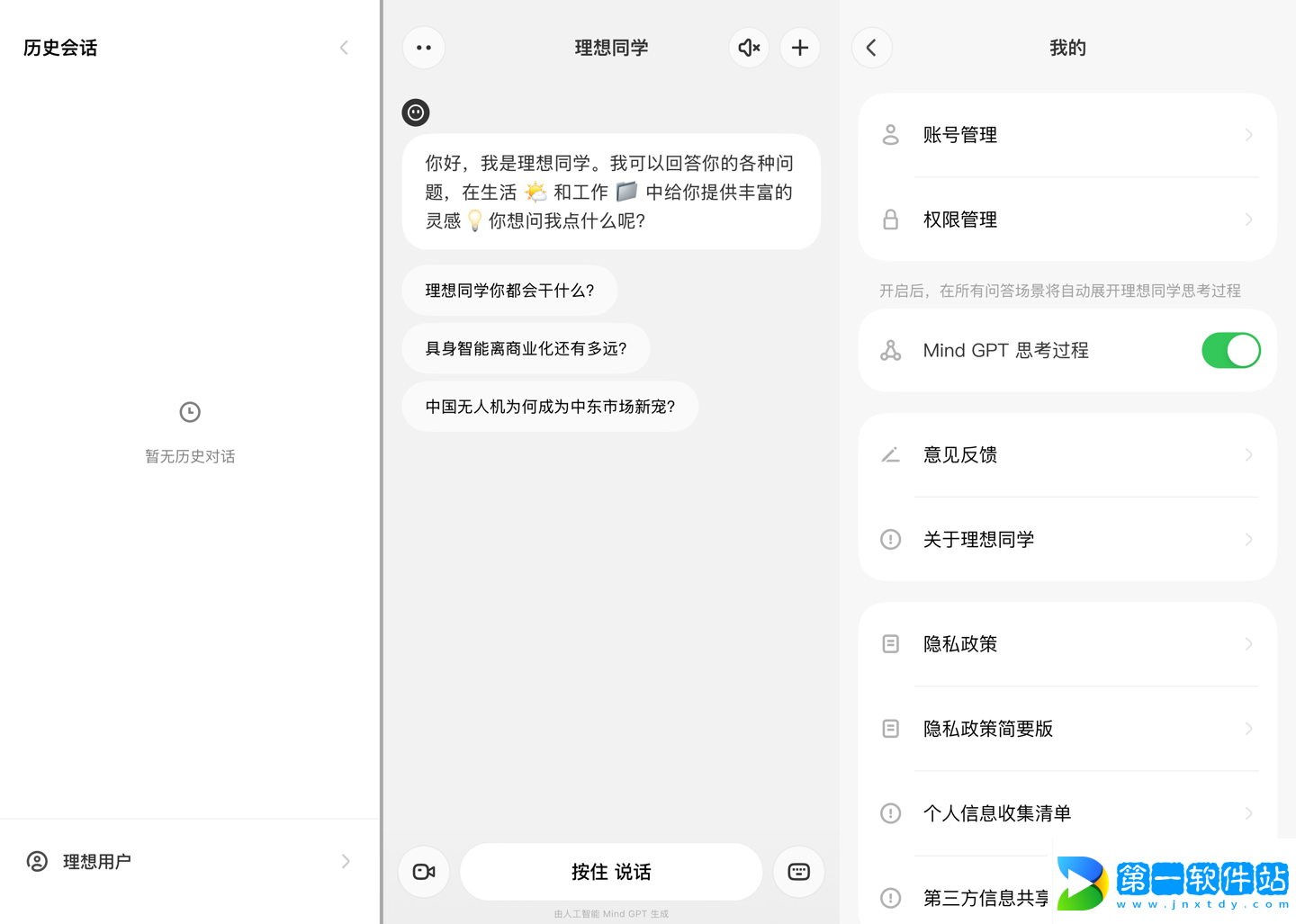Click the lock icon for 权限管理
The width and height of the screenshot is (1296, 924).
tap(890, 220)
